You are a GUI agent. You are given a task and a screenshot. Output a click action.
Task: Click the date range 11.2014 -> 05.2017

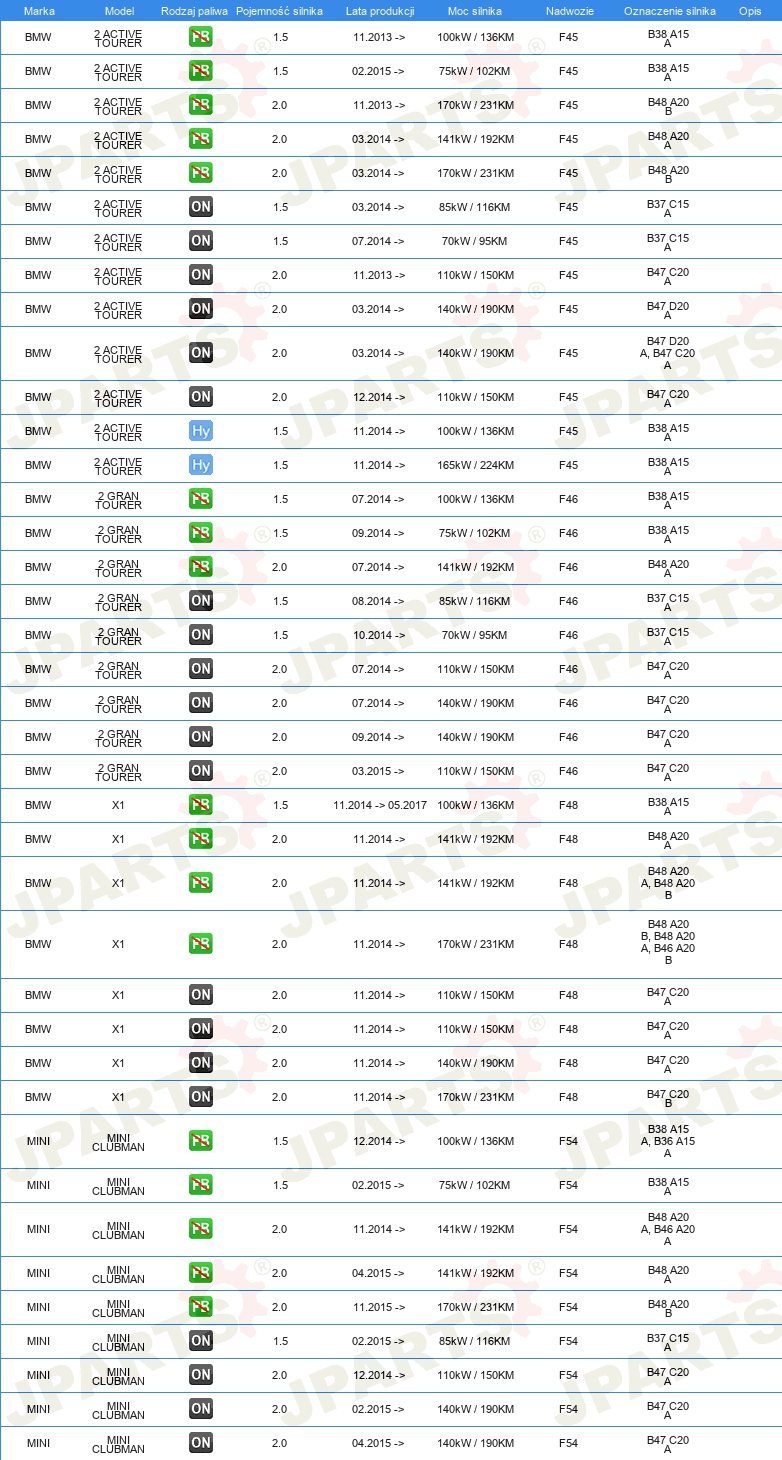click(x=380, y=805)
